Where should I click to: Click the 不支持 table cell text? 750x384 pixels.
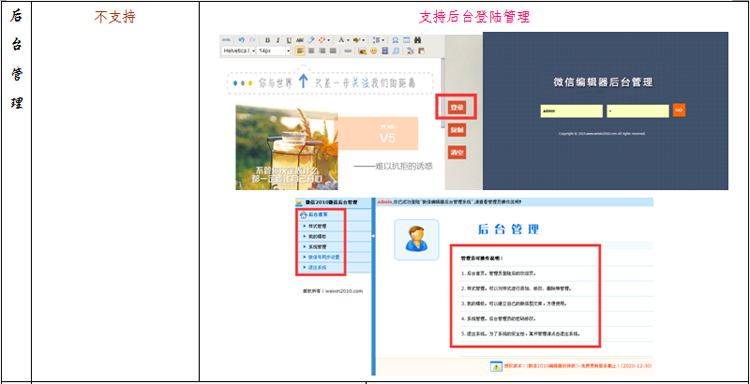coord(115,17)
